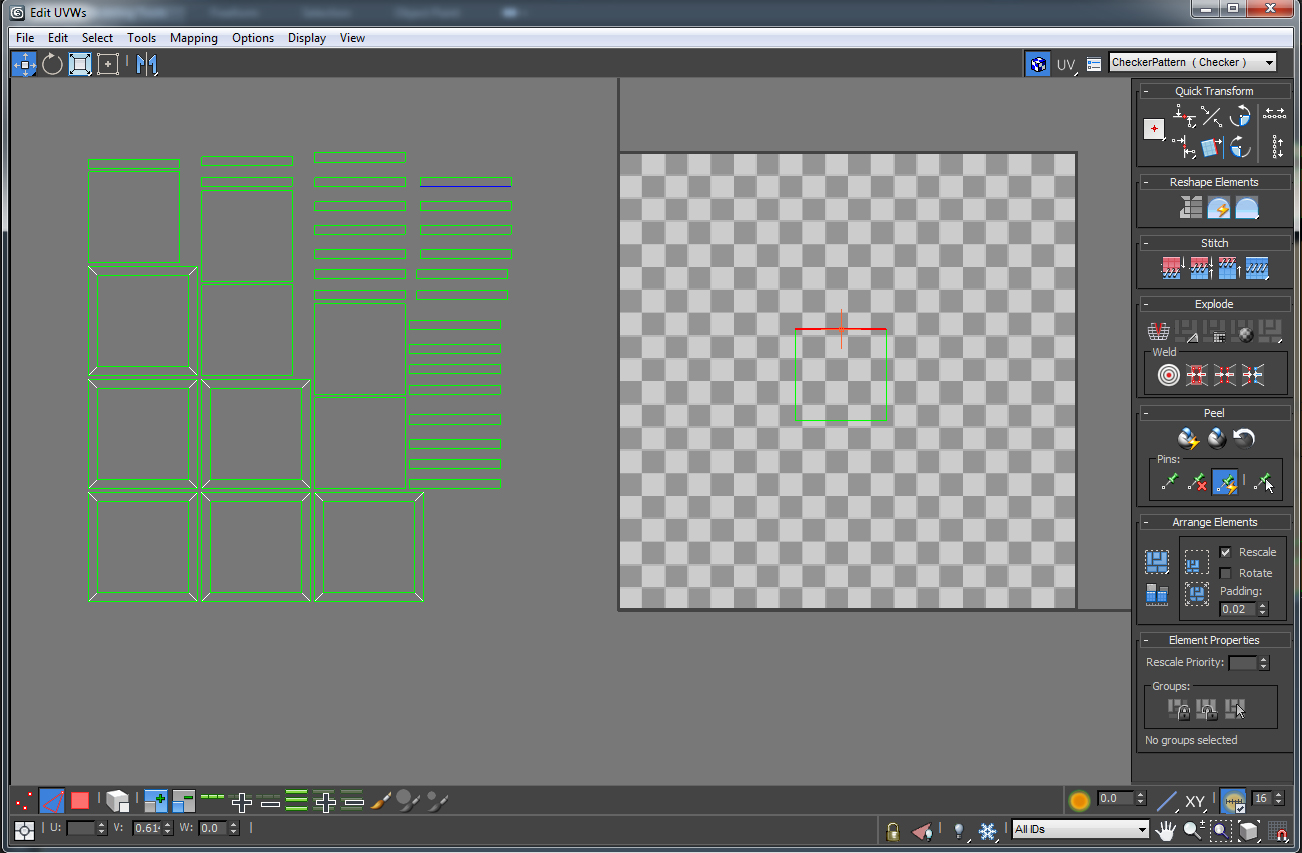Activate Target Weld in the Explode panel
Viewport: 1302px width, 853px height.
click(1169, 375)
